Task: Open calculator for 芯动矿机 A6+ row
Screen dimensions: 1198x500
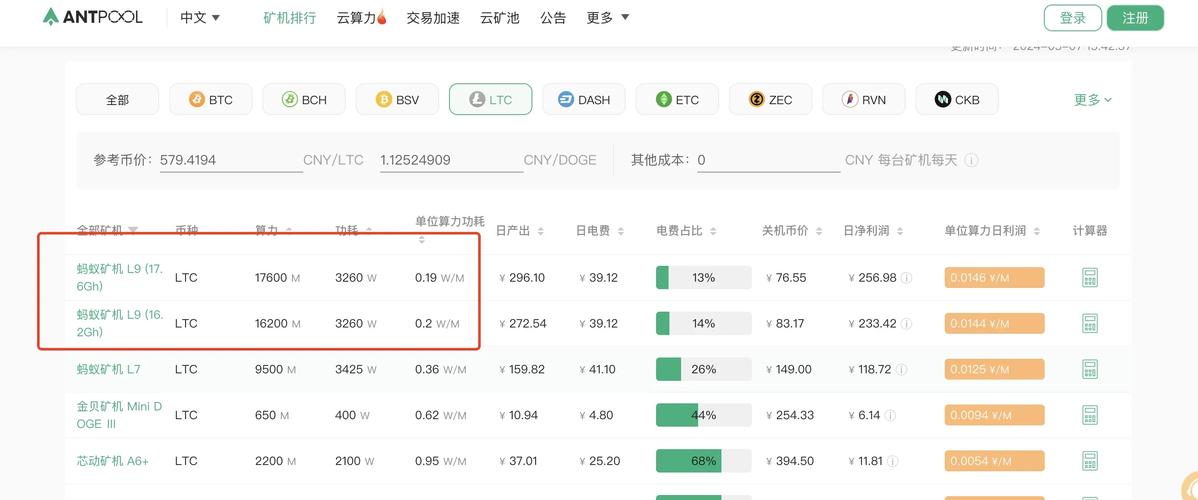Action: [1090, 461]
